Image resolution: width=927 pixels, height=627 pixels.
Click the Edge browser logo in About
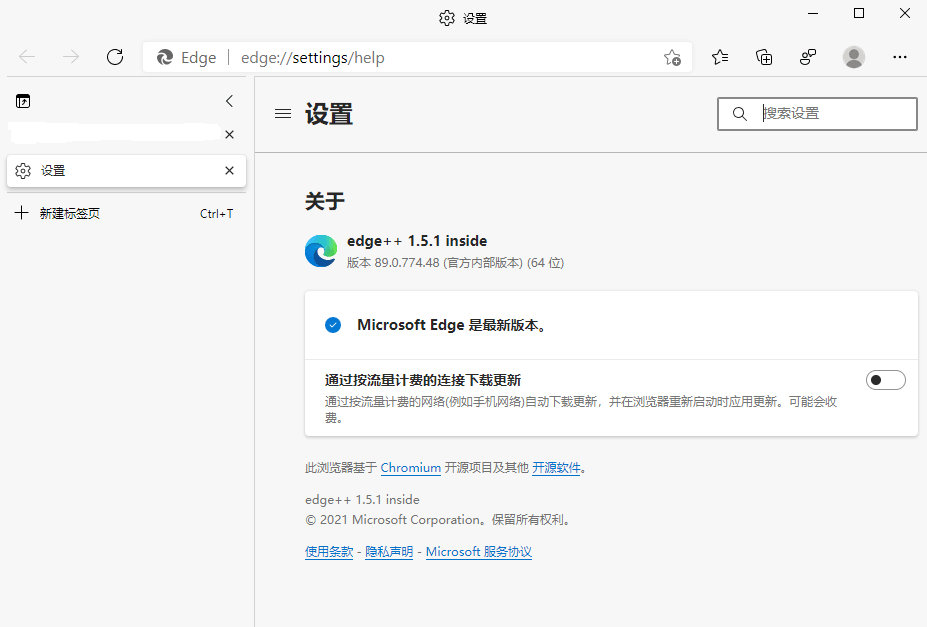click(x=321, y=251)
